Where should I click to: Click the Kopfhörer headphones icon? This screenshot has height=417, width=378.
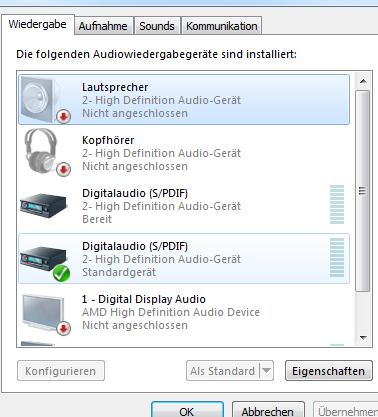(46, 152)
